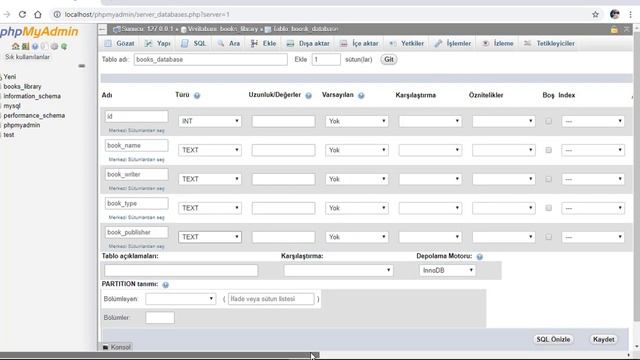The width and height of the screenshot is (640, 360).
Task: Click the Git button
Action: (389, 60)
